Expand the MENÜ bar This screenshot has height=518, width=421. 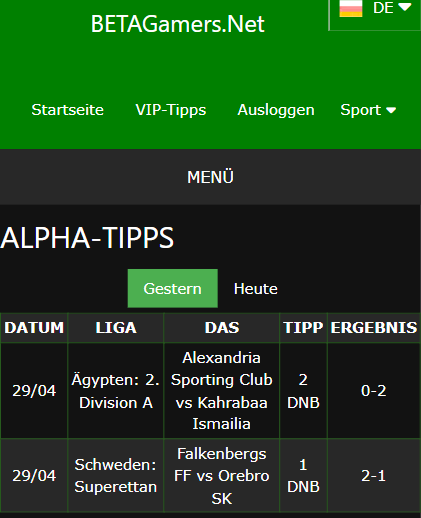click(x=210, y=177)
